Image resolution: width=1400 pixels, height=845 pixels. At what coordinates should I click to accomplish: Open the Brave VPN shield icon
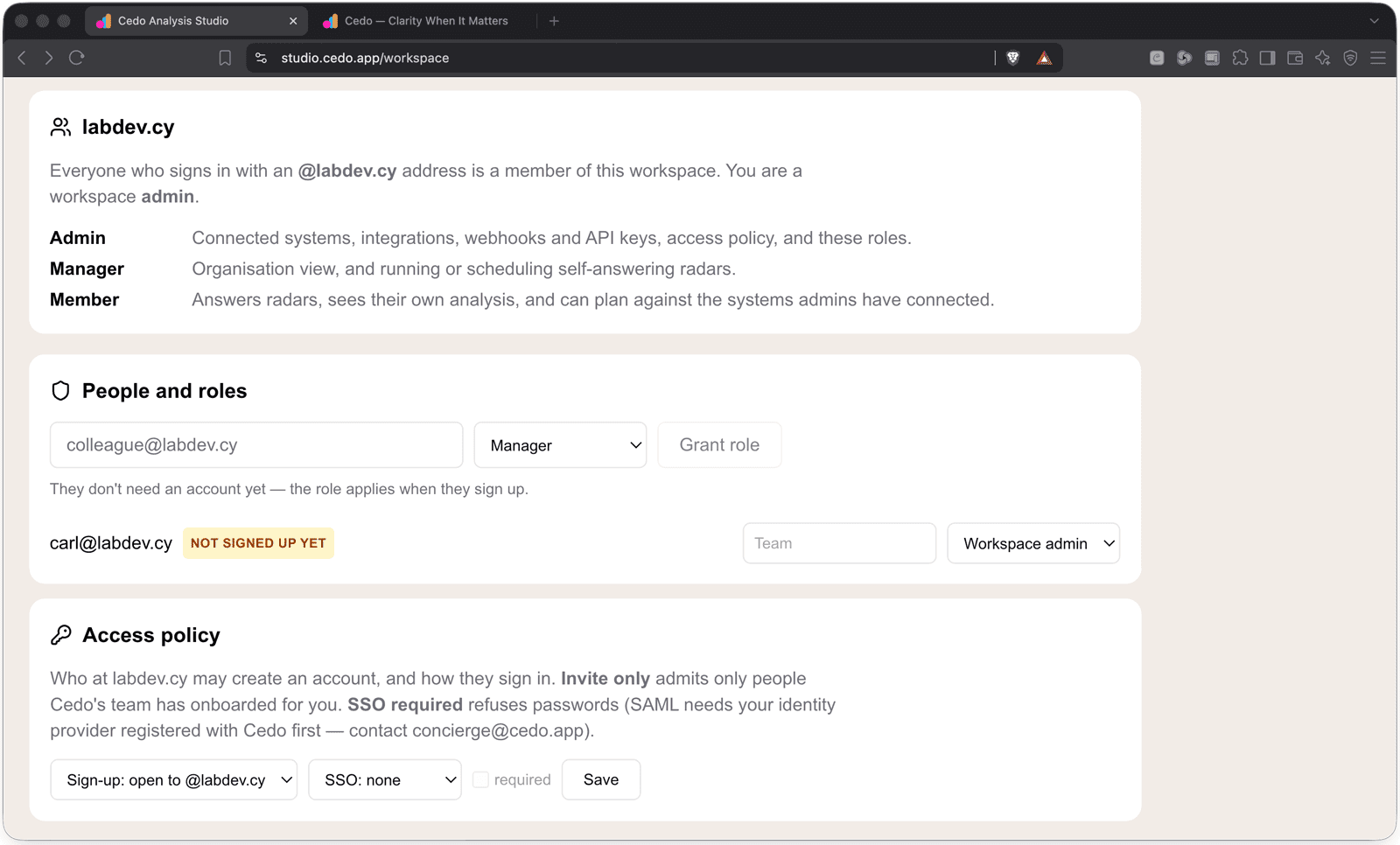click(1351, 58)
